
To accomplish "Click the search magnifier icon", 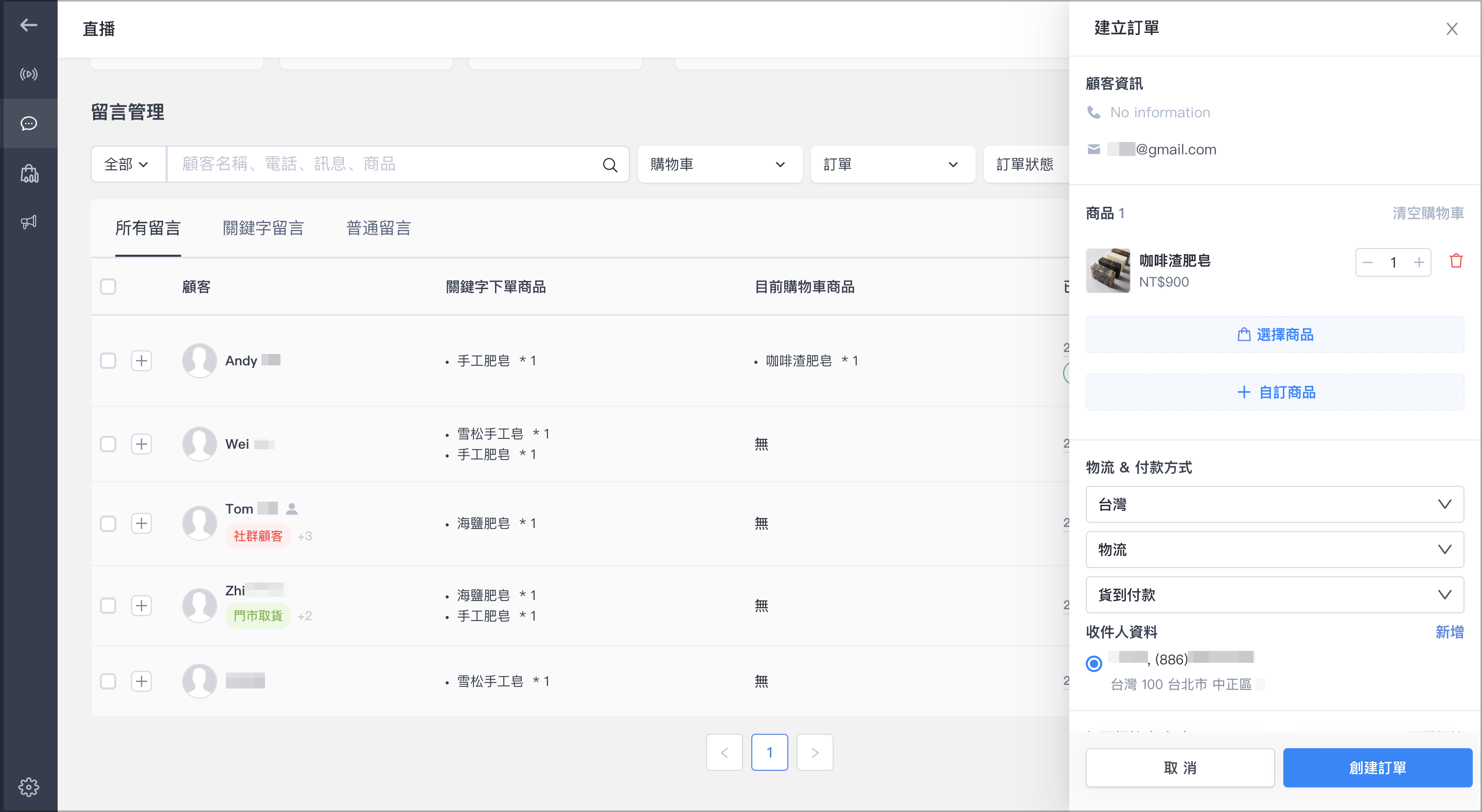I will coord(610,165).
